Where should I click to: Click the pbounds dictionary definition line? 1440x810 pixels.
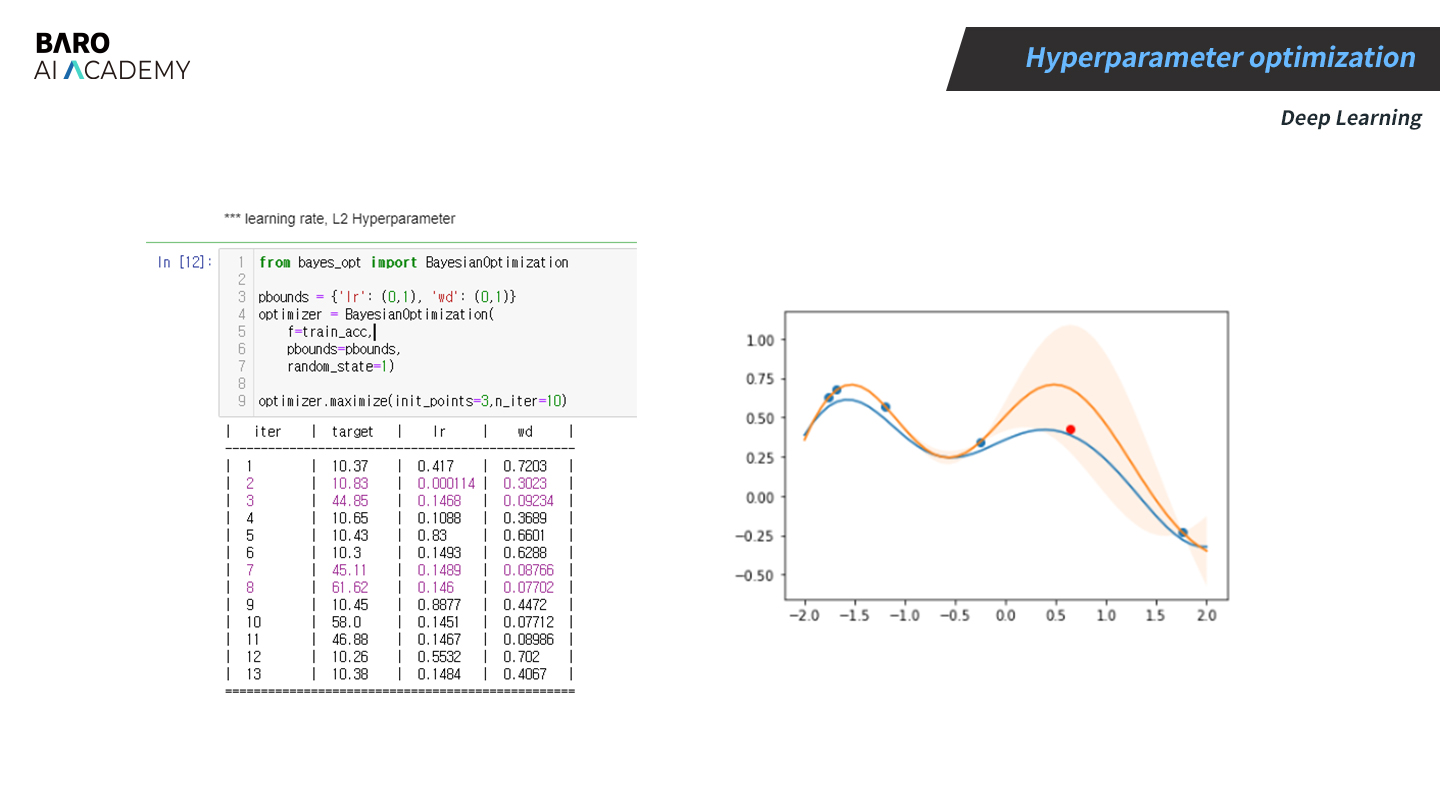click(387, 297)
